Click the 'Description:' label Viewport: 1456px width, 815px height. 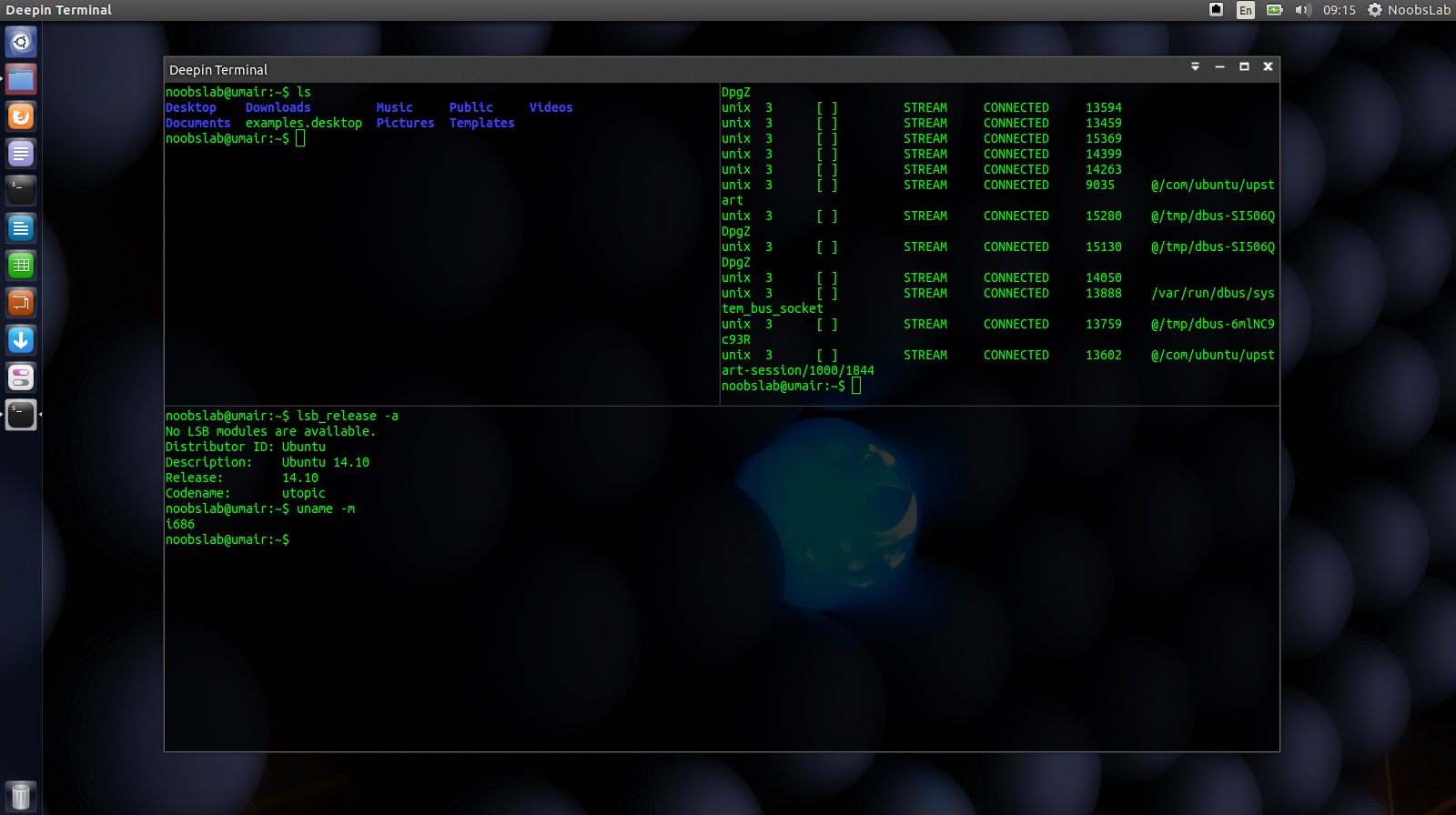(x=209, y=462)
